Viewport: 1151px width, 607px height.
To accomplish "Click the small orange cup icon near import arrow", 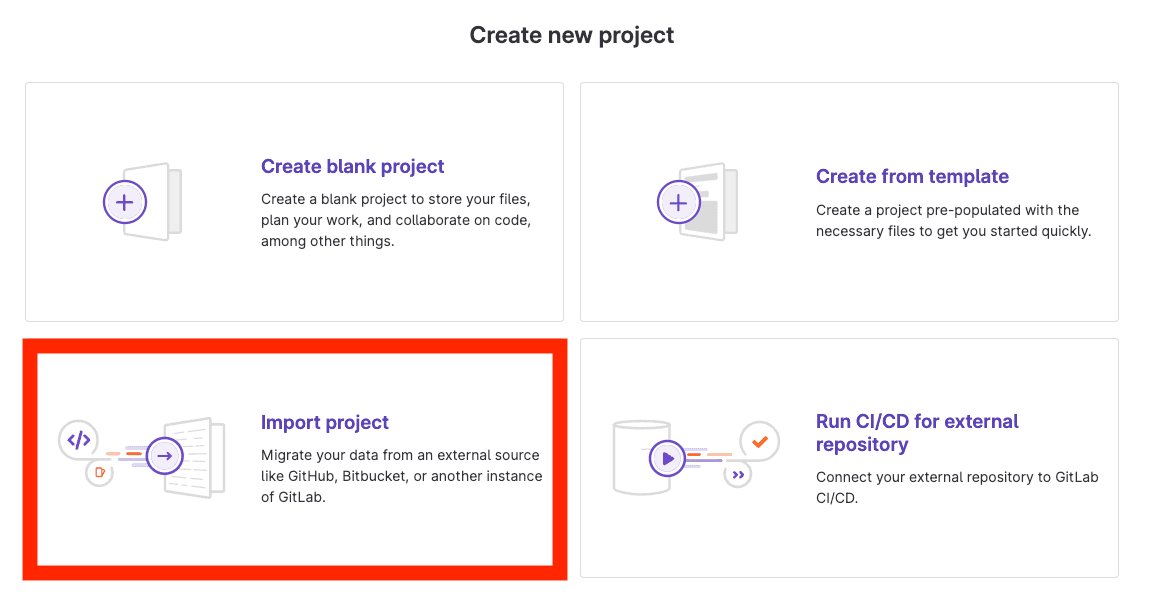I will (100, 473).
